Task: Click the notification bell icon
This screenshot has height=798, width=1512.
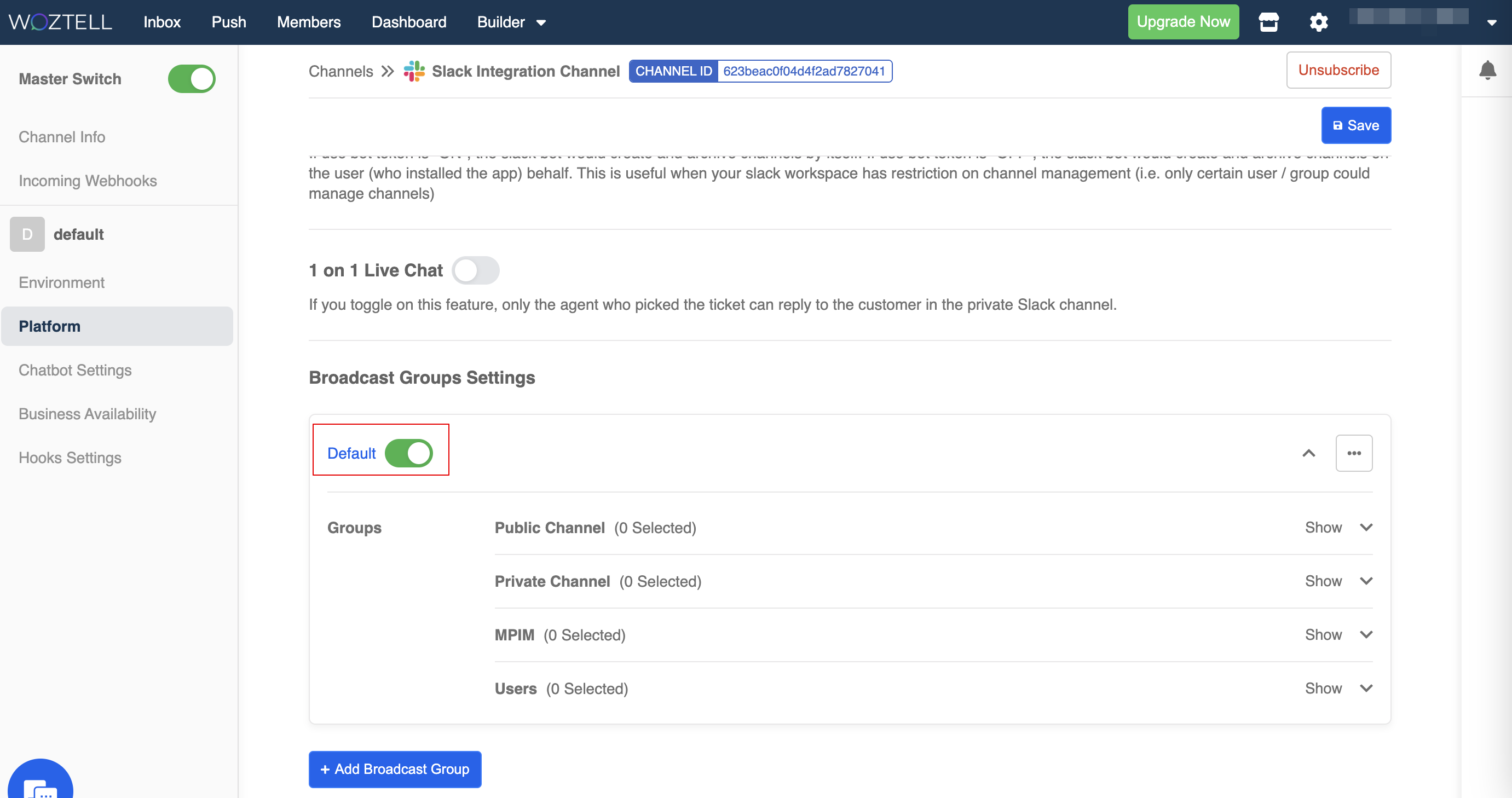Action: coord(1487,71)
